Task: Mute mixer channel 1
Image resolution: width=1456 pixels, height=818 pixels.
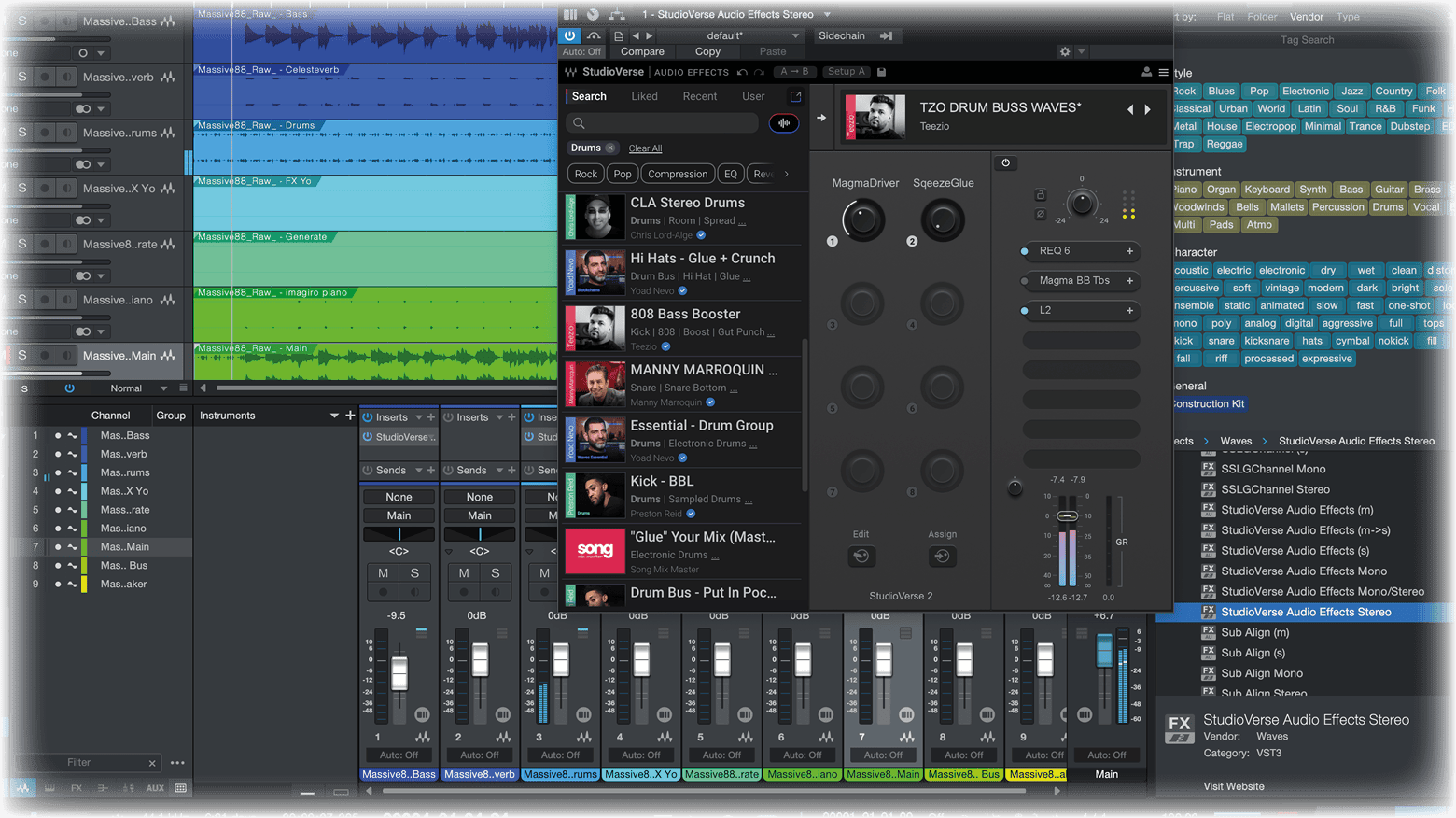Action: 384,573
